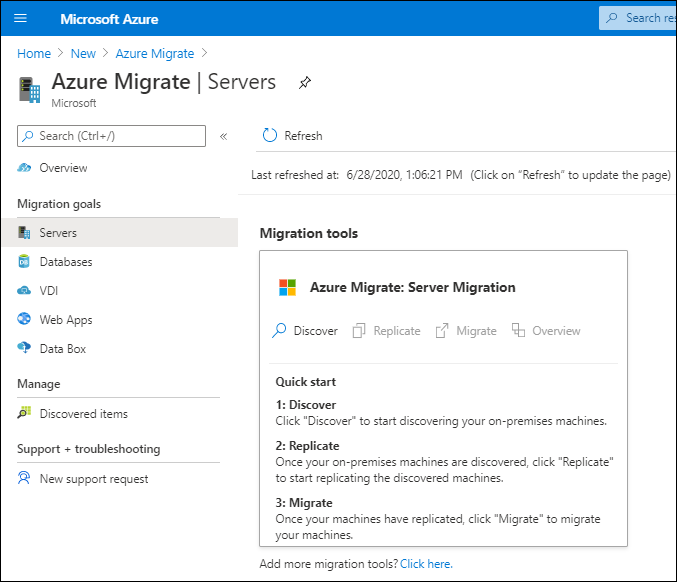Click the Overview cloud icon in sidebar
The height and width of the screenshot is (582, 677).
[24, 168]
